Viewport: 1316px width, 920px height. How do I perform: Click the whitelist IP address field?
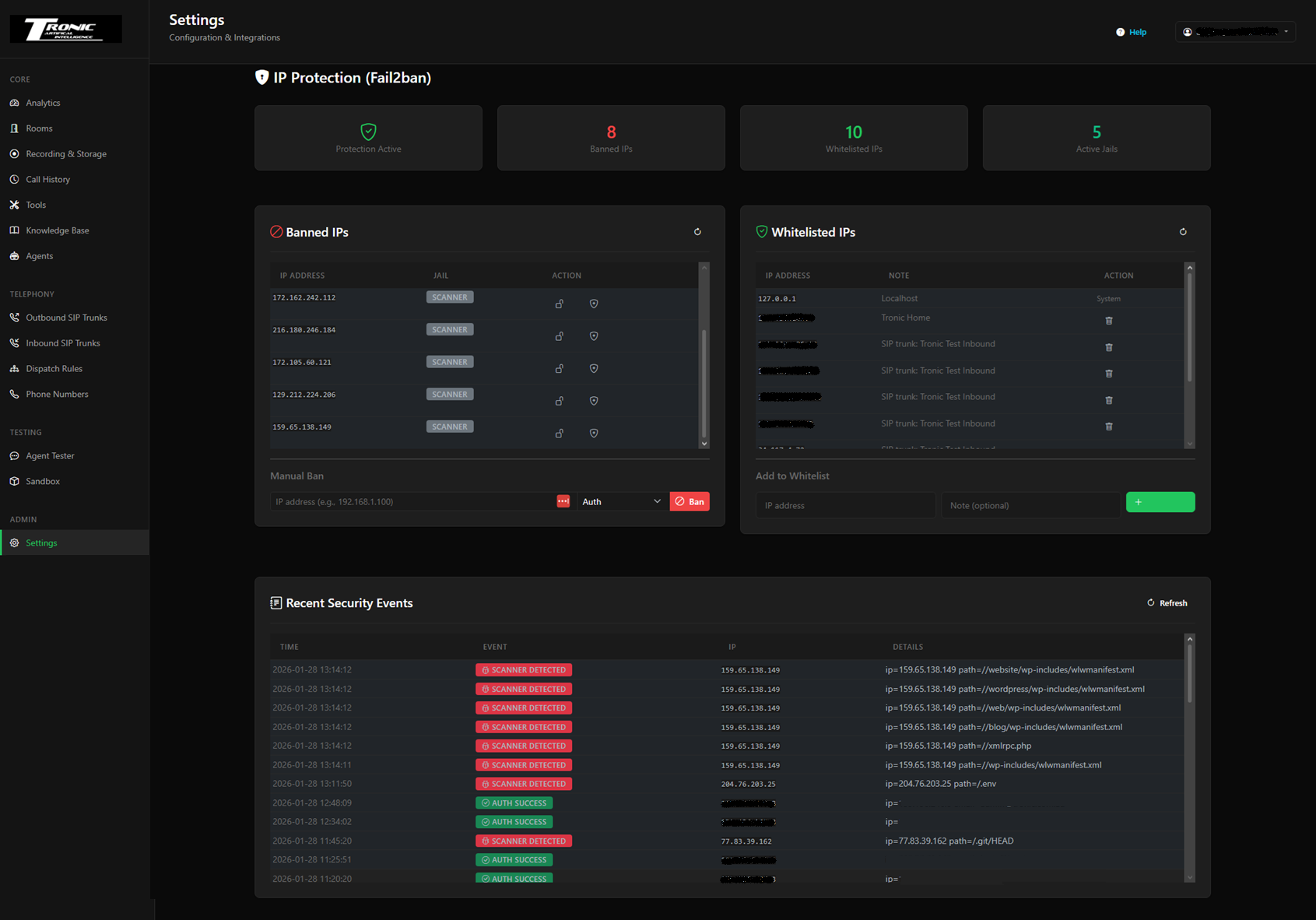click(845, 505)
